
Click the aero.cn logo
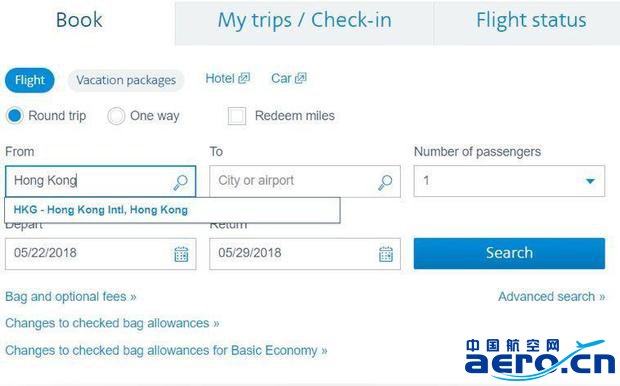click(x=540, y=359)
